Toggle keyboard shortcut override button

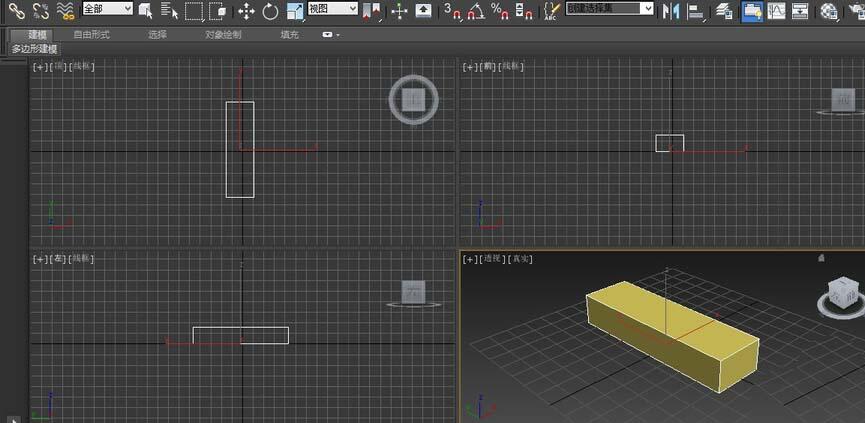point(423,10)
